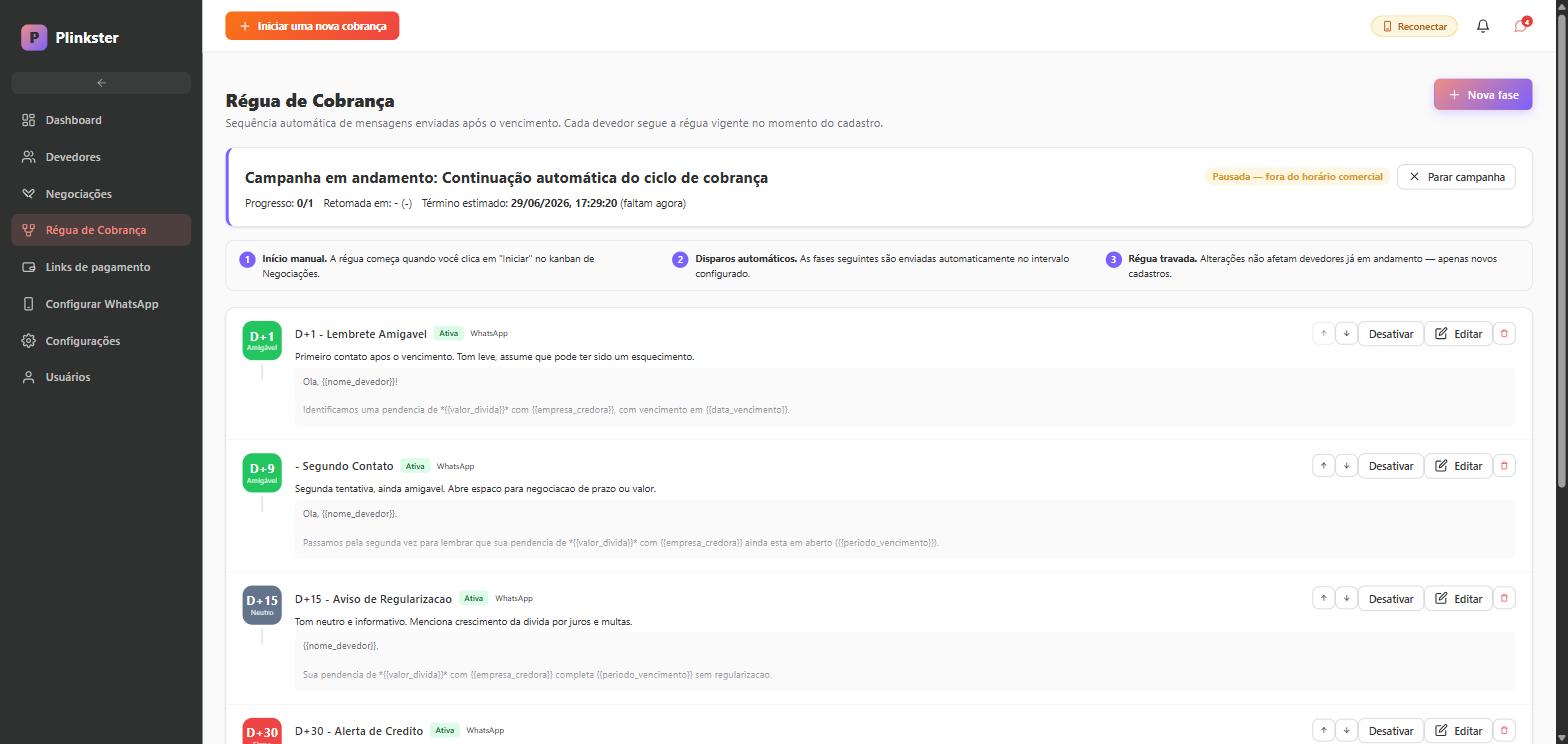Click Iniciar uma nova cobrança button

tap(312, 26)
